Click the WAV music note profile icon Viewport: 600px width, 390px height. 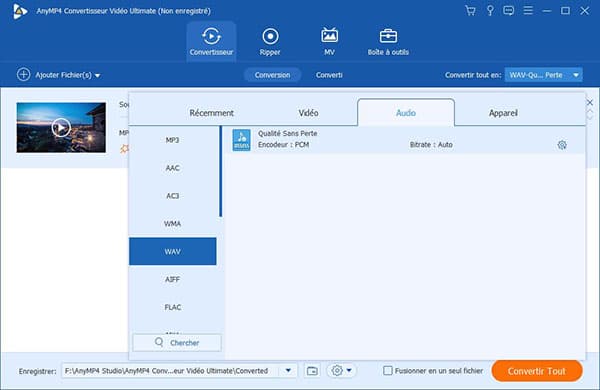pos(241,140)
